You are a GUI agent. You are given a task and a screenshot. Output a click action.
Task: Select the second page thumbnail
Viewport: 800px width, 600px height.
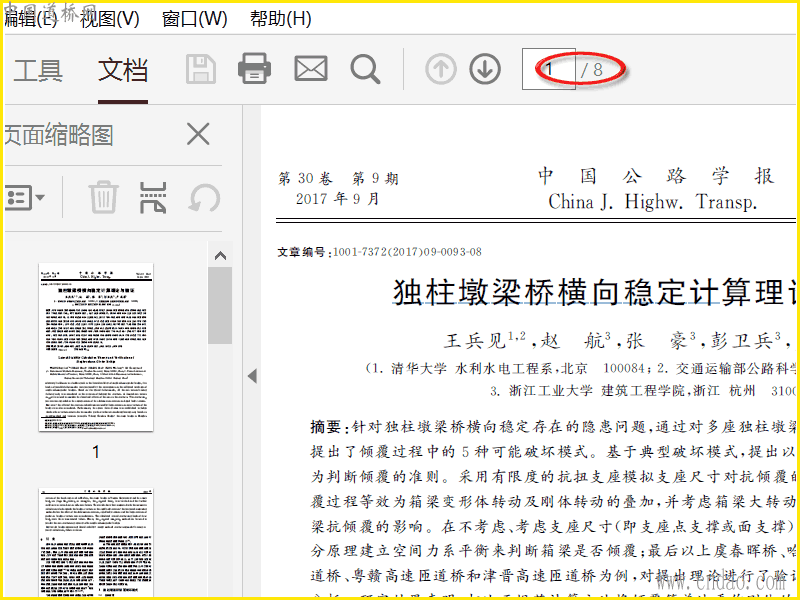tap(96, 542)
